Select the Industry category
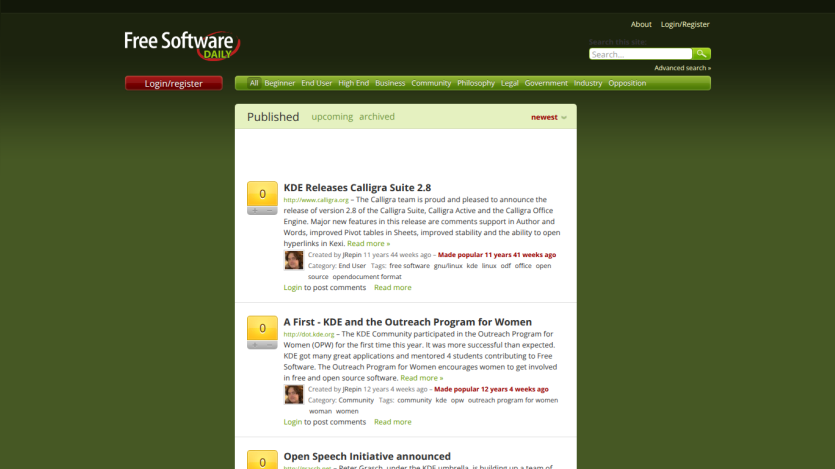 pos(588,83)
